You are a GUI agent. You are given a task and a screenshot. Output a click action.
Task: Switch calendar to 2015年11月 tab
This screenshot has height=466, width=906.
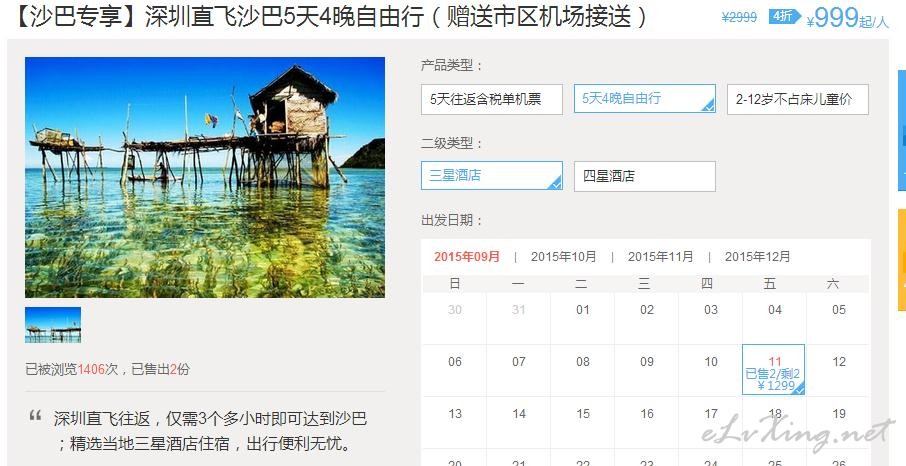[x=660, y=257]
